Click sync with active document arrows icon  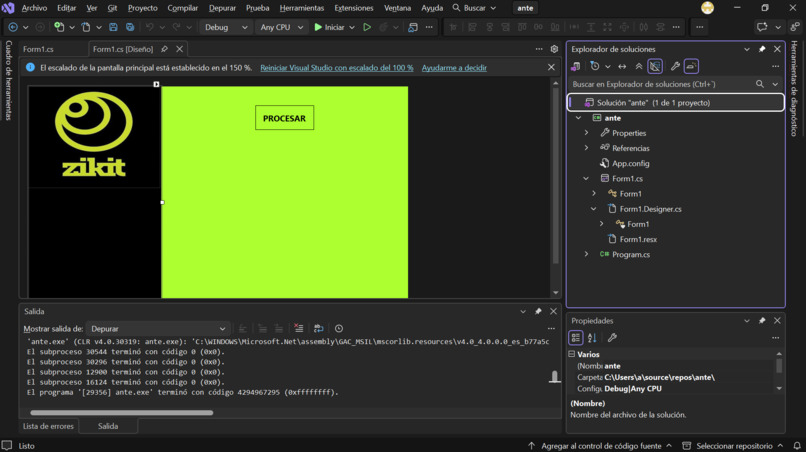(622, 66)
